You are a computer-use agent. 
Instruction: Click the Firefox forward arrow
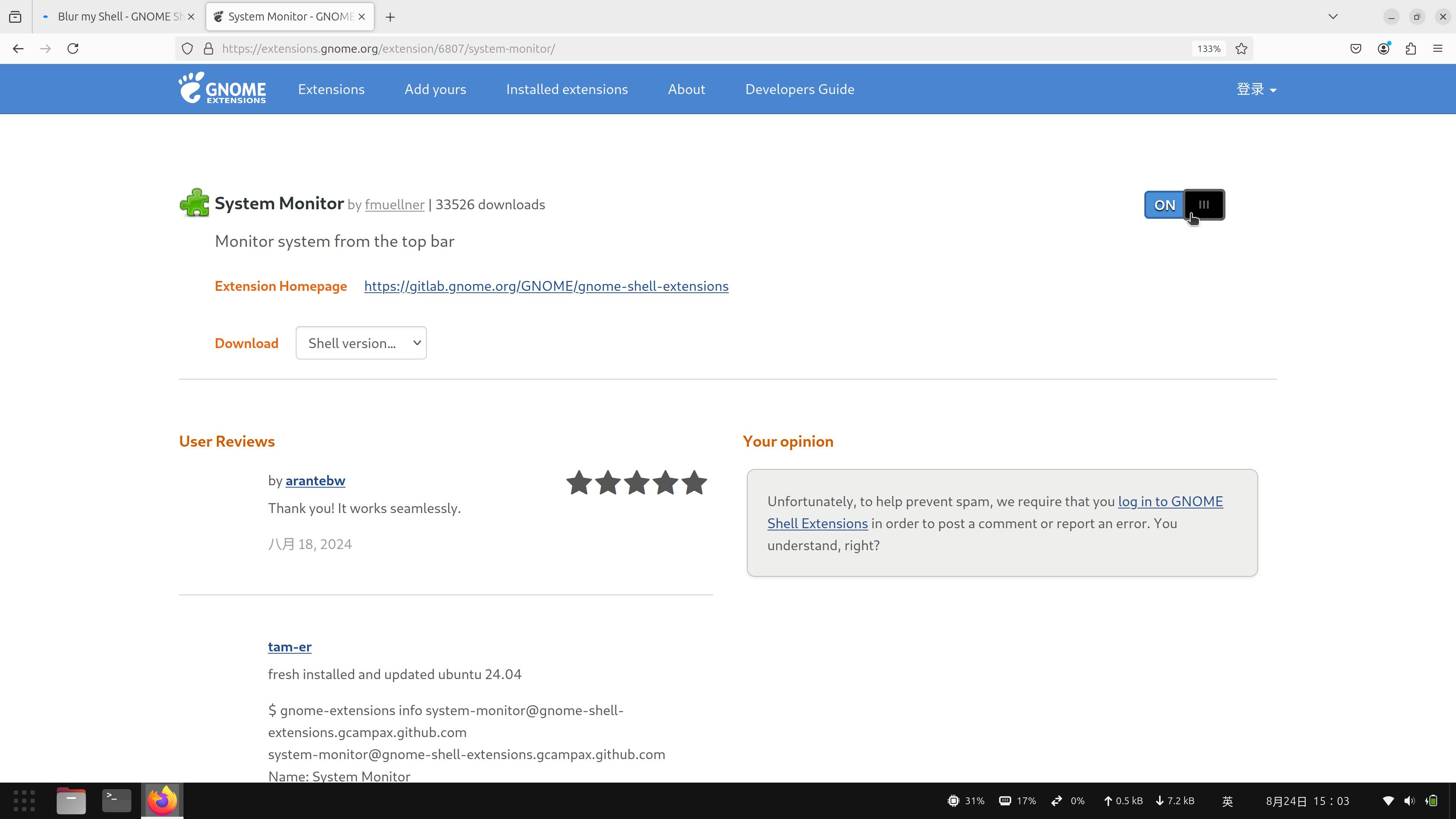tap(45, 49)
